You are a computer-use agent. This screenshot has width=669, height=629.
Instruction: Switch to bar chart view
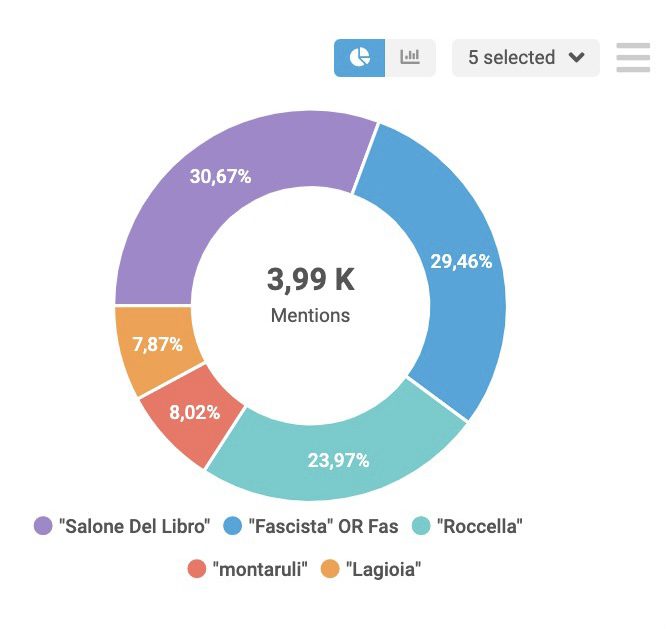click(x=410, y=58)
